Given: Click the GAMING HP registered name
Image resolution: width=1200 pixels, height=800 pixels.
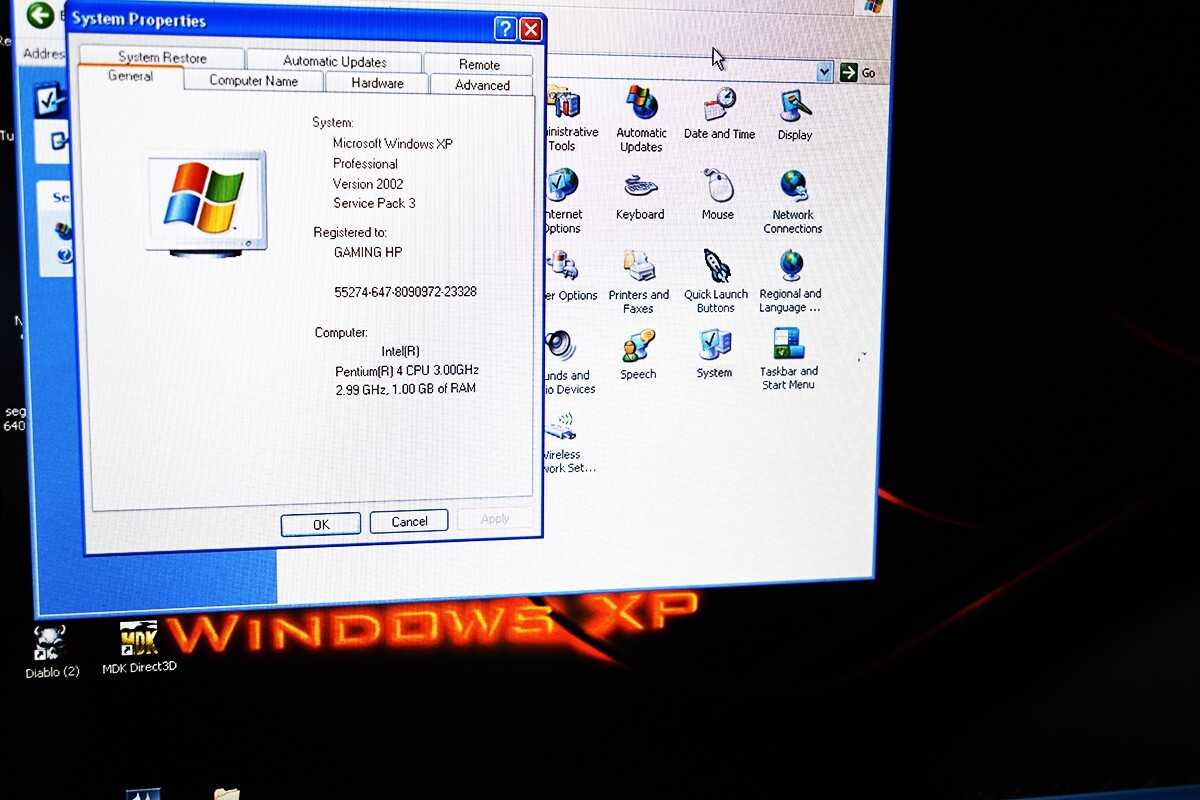Looking at the screenshot, I should click(x=368, y=252).
